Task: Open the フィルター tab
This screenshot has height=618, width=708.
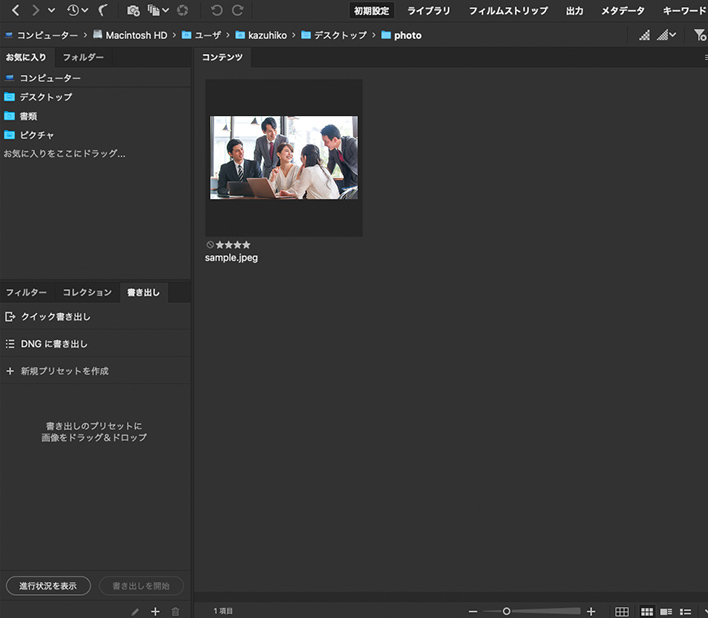Action: click(26, 293)
